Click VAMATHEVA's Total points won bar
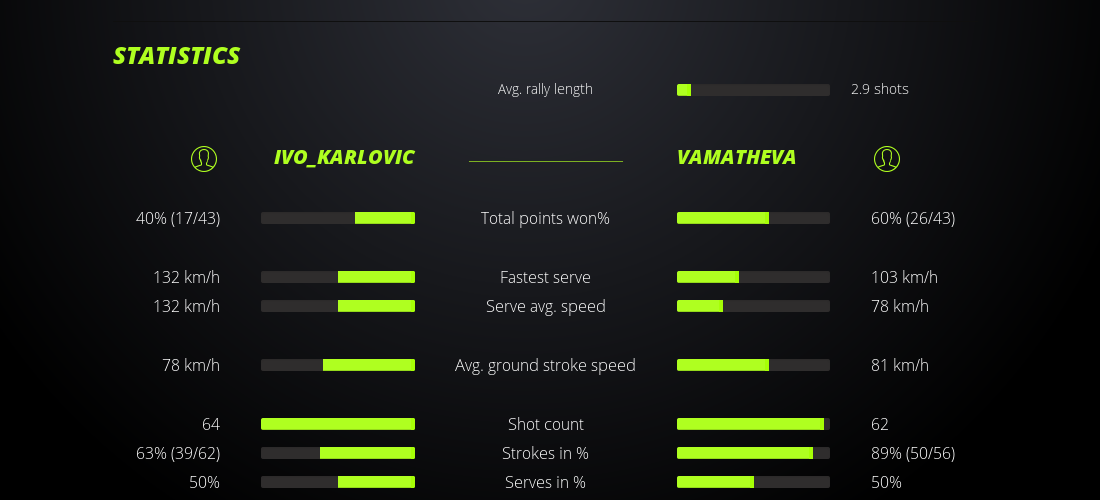The width and height of the screenshot is (1100, 500). [x=753, y=218]
